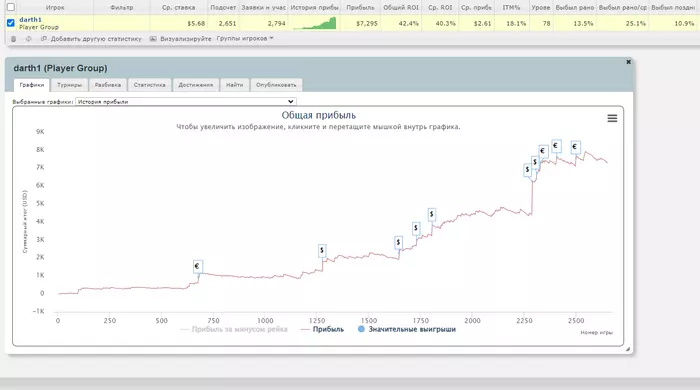The width and height of the screenshot is (700, 390).
Task: Sort by the 'Ср. ставка' column header
Action: [x=179, y=8]
